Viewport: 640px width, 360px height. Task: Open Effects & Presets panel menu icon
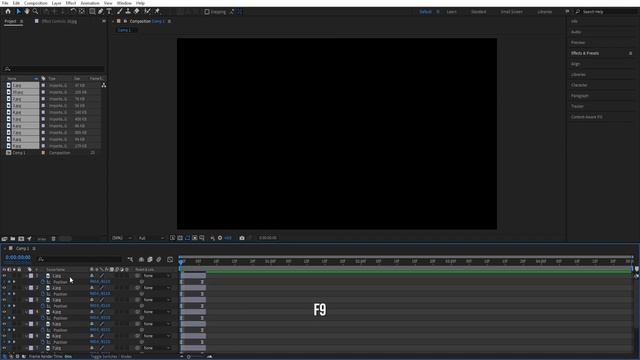coord(631,53)
